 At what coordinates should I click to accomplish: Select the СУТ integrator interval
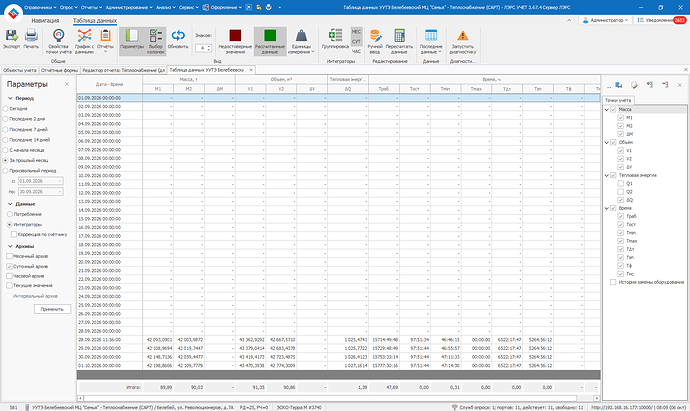356,41
